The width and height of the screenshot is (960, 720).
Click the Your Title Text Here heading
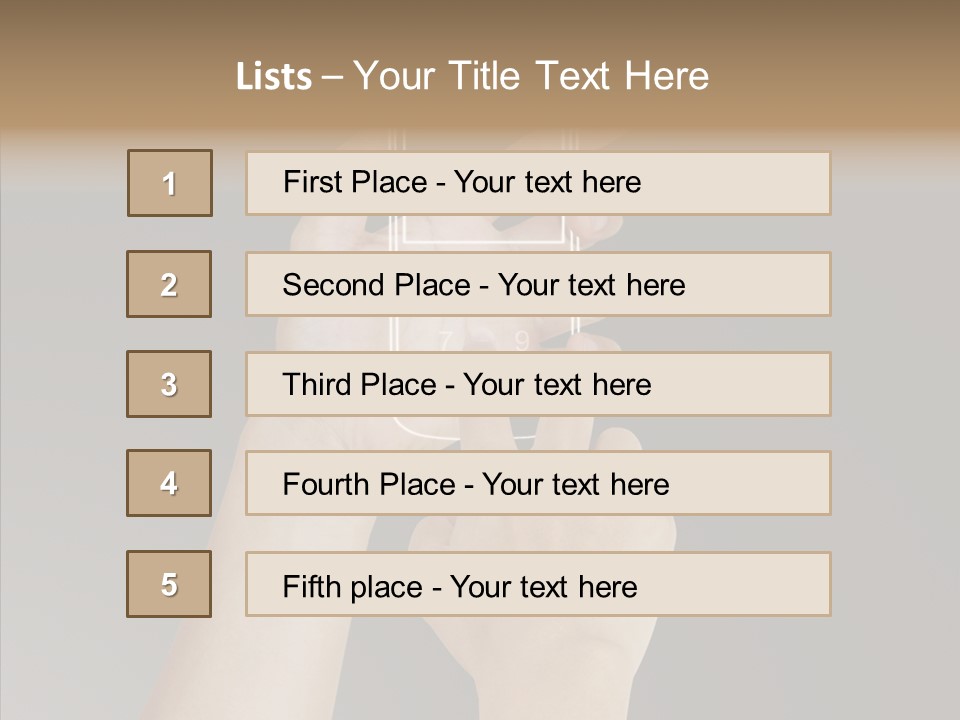tap(531, 76)
